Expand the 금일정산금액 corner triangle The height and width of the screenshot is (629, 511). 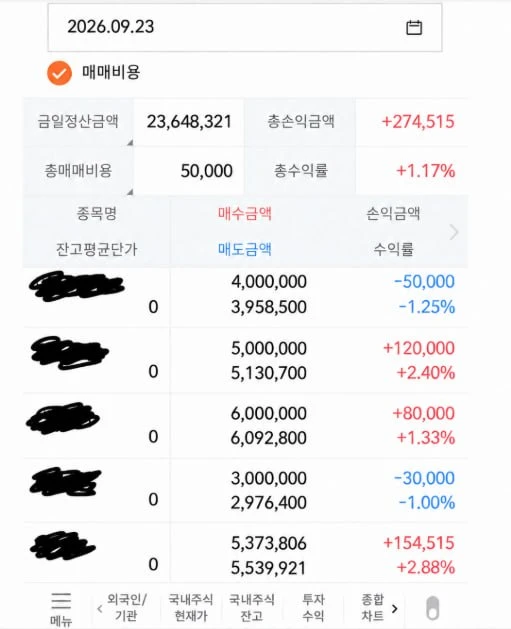pos(130,143)
